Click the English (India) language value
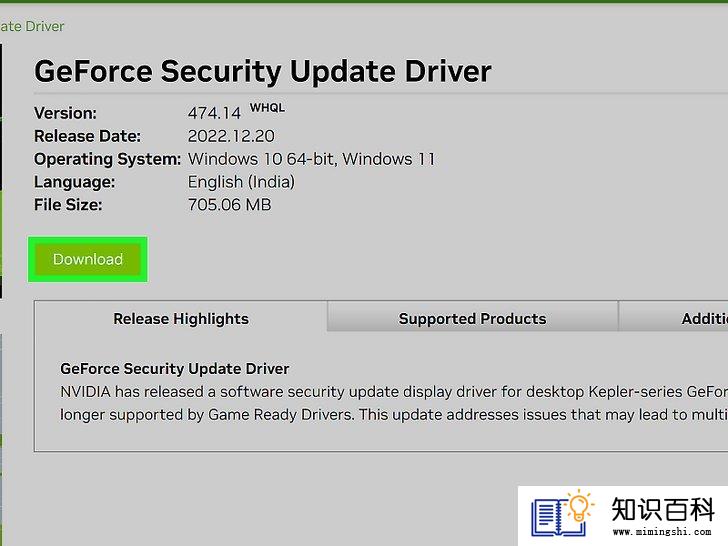Image resolution: width=728 pixels, height=546 pixels. (241, 182)
